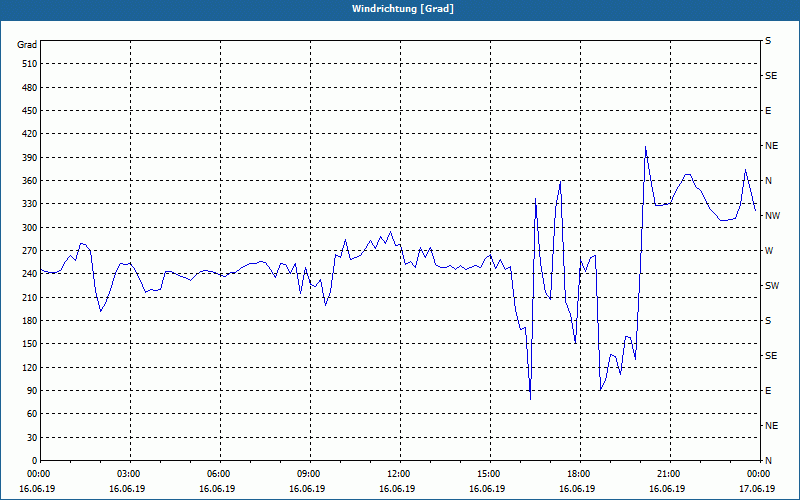The width and height of the screenshot is (800, 500).
Task: Click the '15:00' time label
Action: click(x=489, y=473)
